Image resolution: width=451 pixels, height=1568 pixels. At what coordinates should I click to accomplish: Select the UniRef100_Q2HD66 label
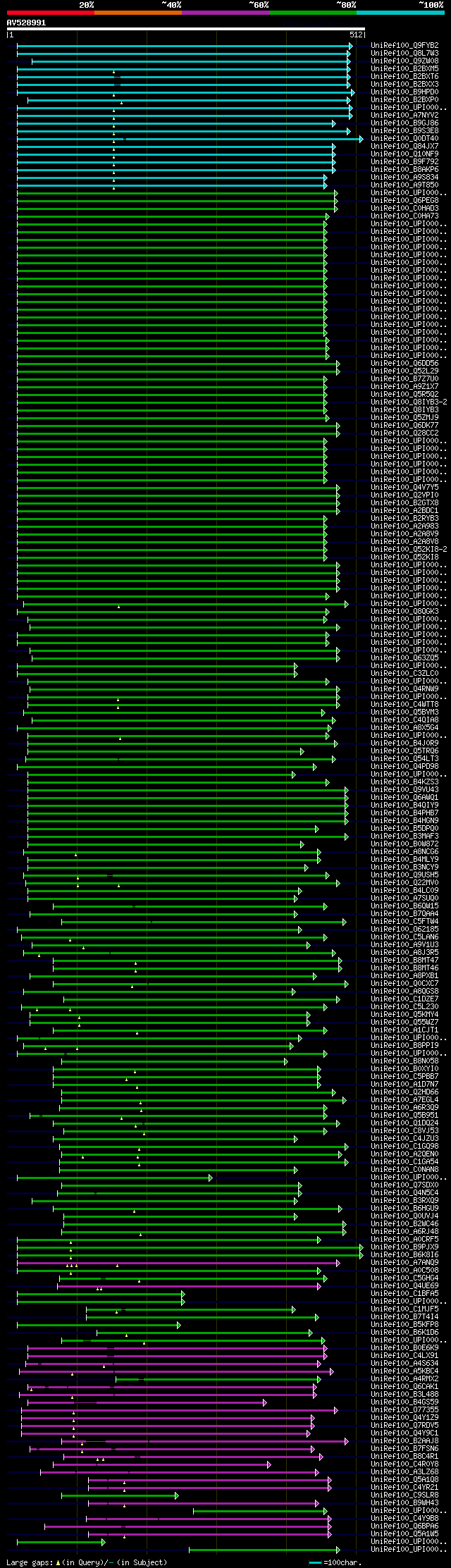point(404,1092)
